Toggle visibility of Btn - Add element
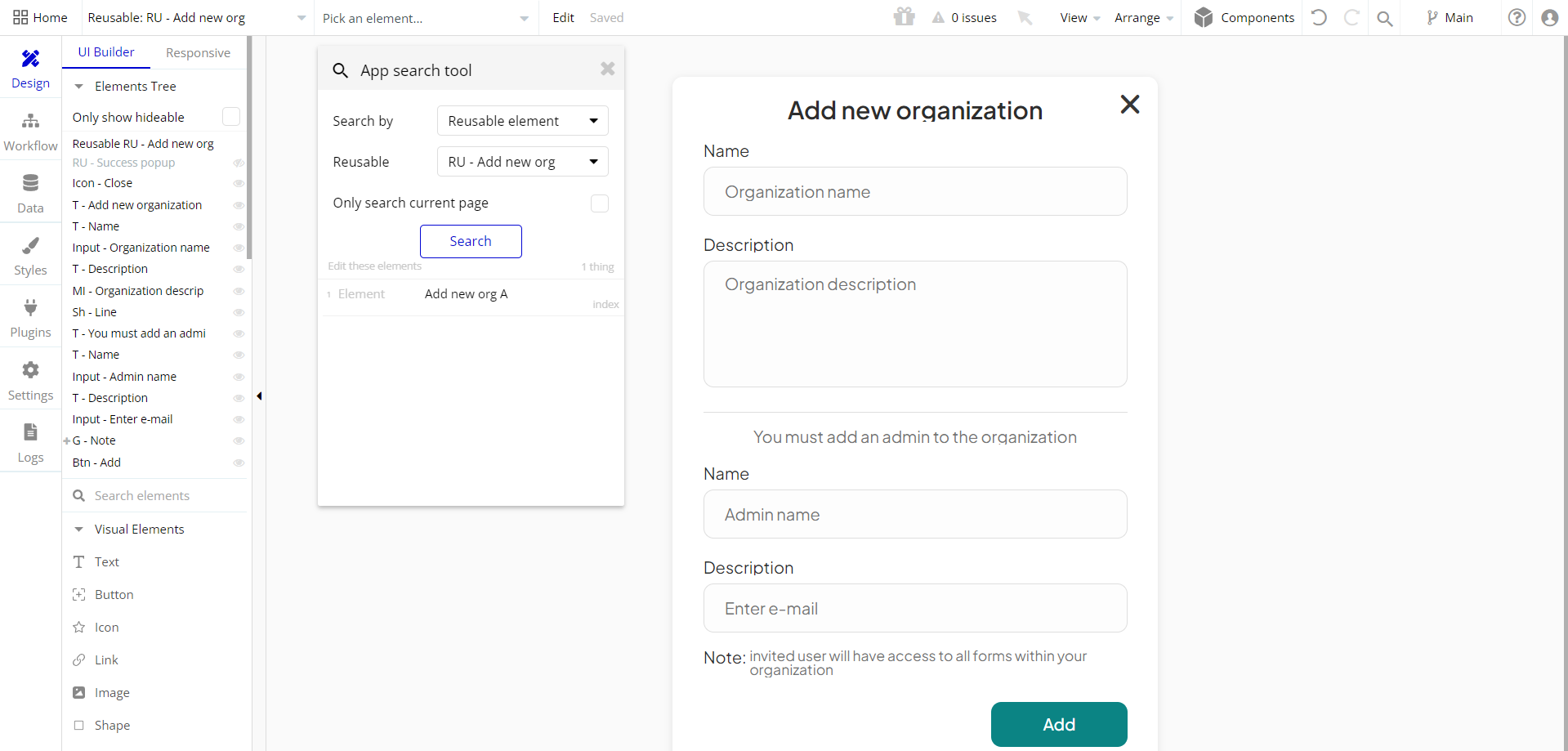This screenshot has height=751, width=1568. [239, 463]
